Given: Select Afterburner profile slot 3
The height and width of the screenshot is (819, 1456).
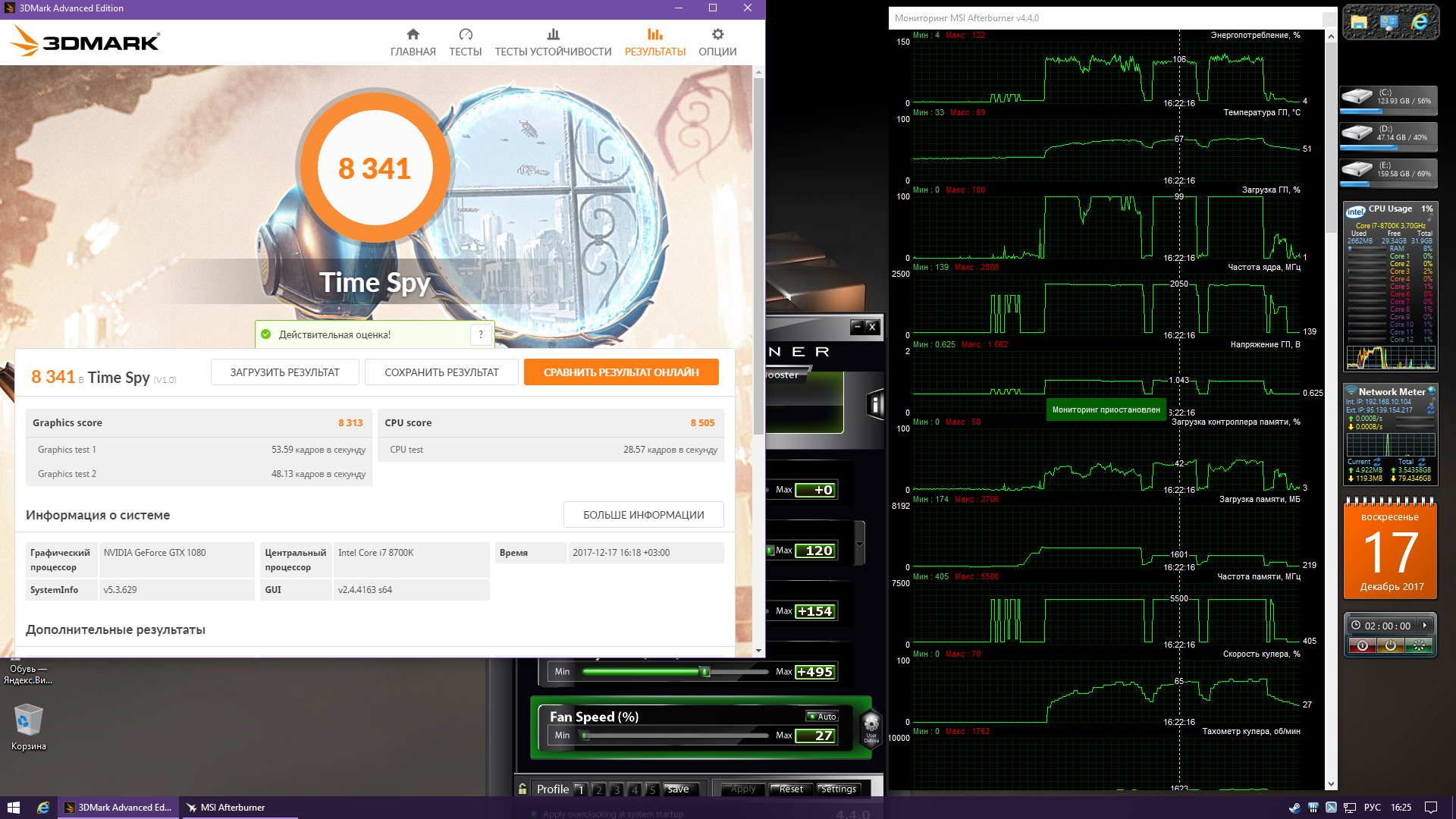Looking at the screenshot, I should (x=617, y=789).
